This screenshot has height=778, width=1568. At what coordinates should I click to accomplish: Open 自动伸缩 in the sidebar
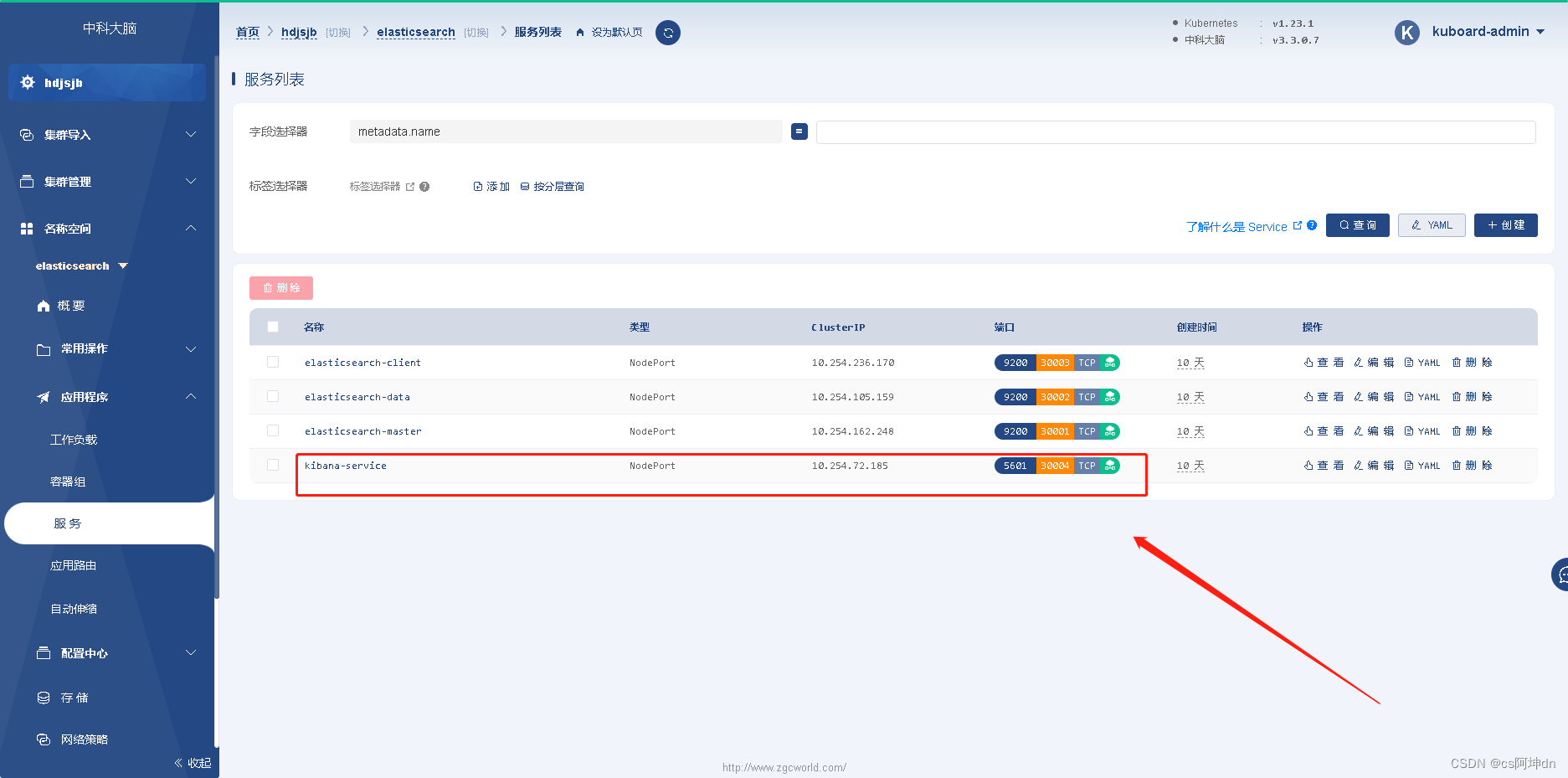(74, 609)
